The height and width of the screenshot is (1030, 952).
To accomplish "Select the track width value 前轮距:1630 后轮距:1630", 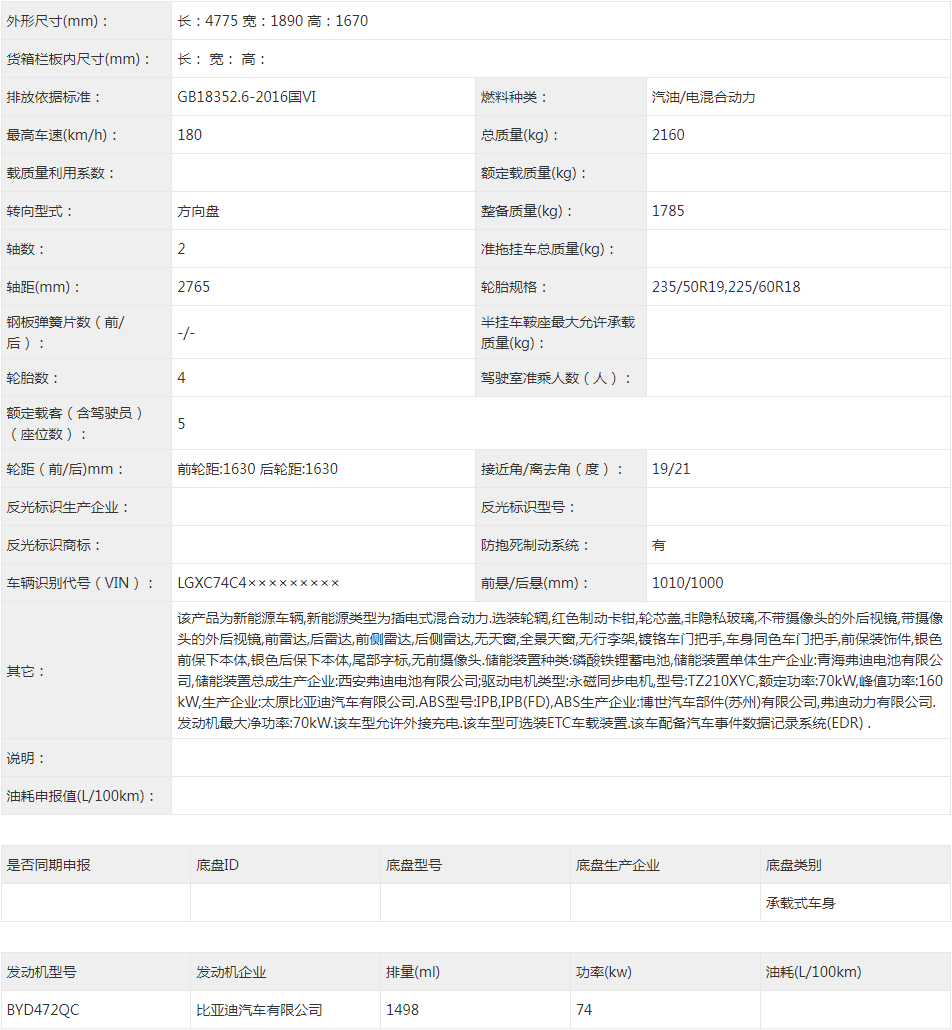I will pyautogui.click(x=258, y=469).
